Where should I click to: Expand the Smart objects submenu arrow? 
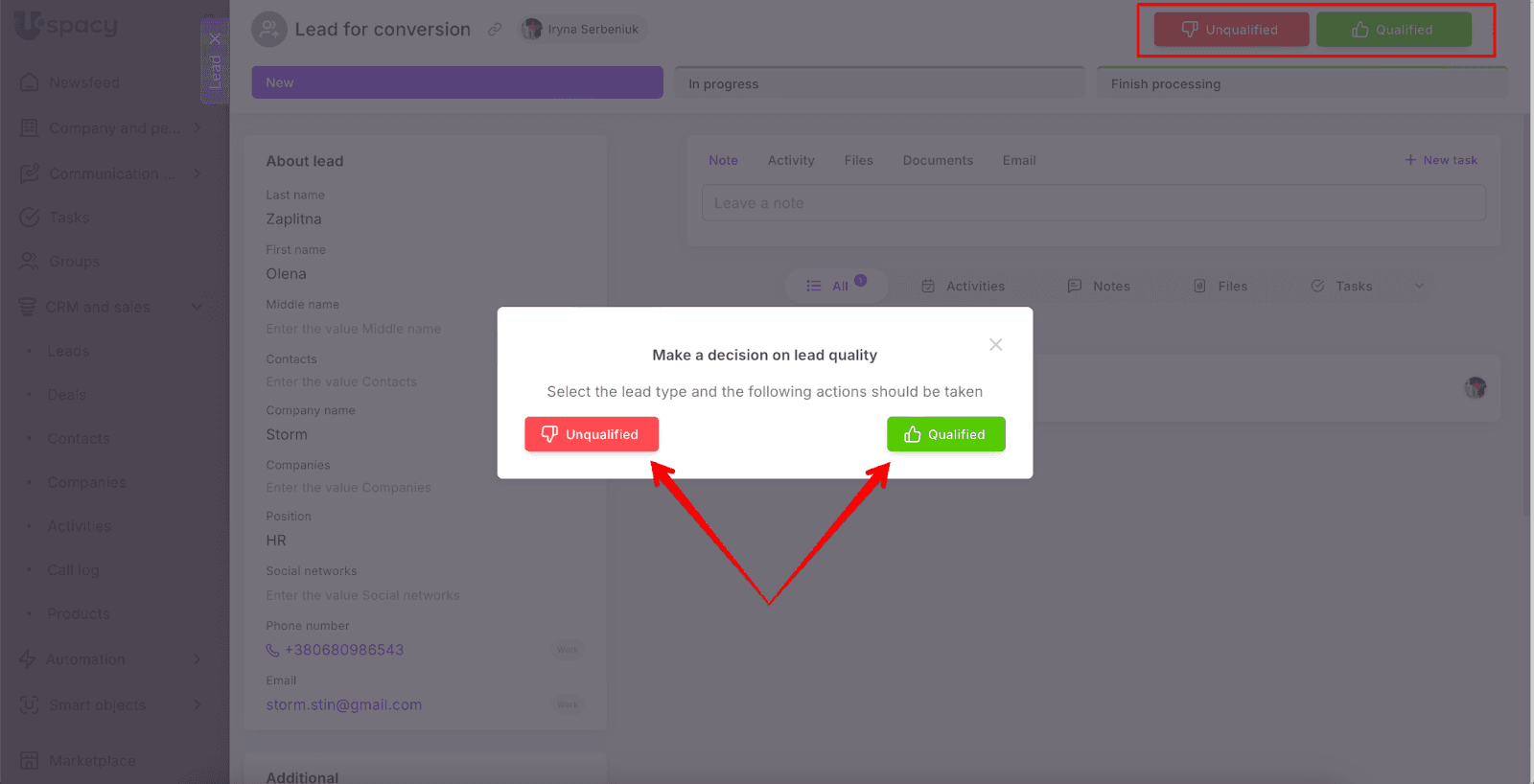198,704
